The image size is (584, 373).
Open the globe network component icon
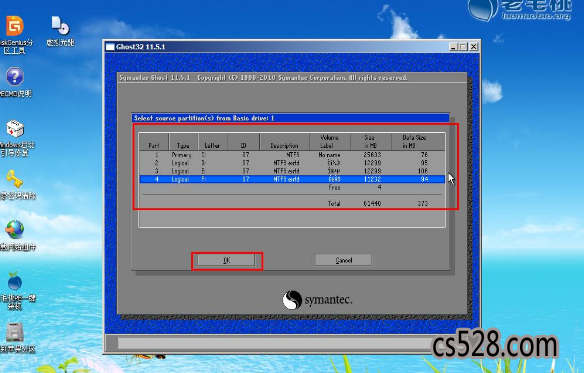pos(15,230)
